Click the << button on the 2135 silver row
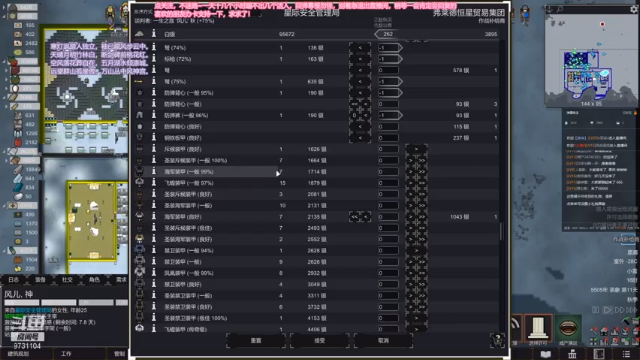The height and width of the screenshot is (360, 640). click(x=354, y=217)
